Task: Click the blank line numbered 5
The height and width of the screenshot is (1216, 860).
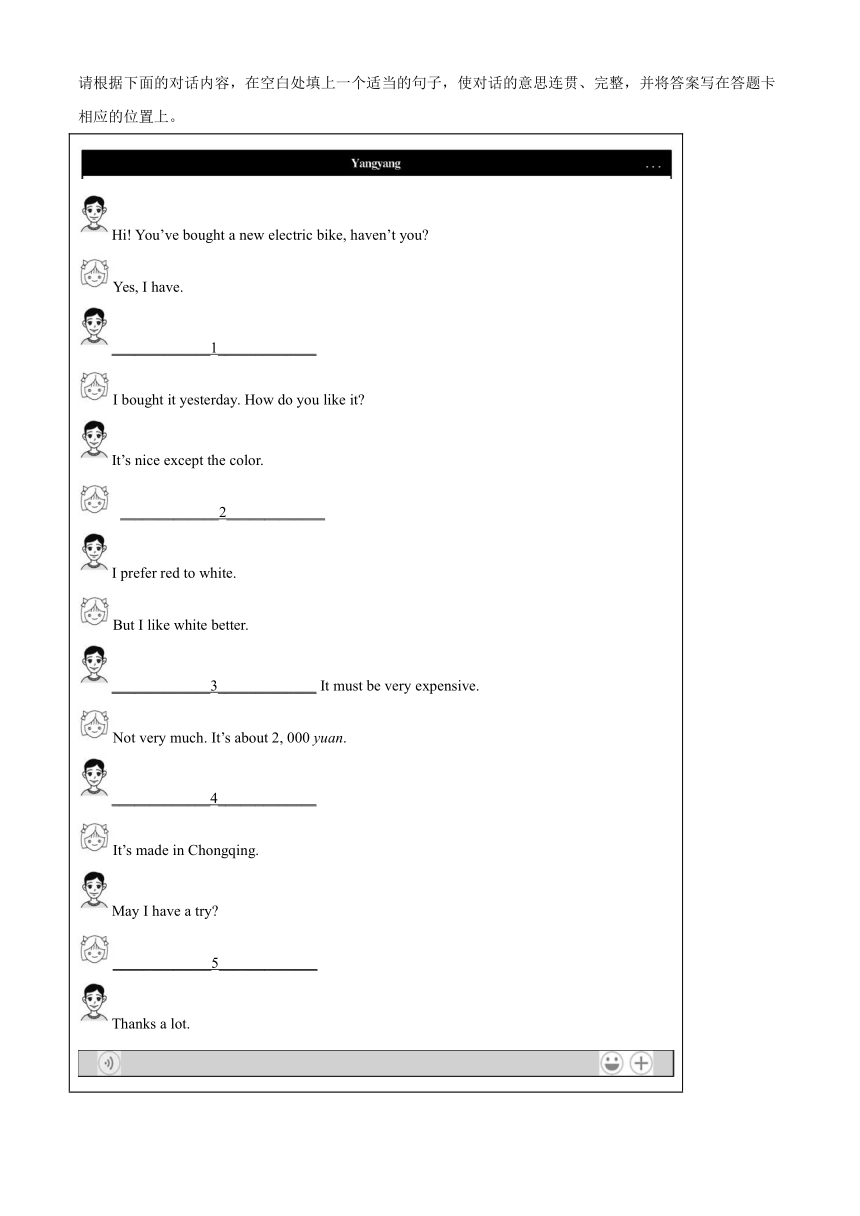Action: click(x=215, y=963)
